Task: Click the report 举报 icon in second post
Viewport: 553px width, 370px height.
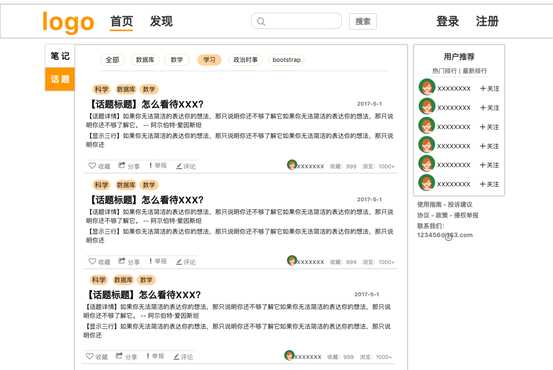Action: [151, 261]
